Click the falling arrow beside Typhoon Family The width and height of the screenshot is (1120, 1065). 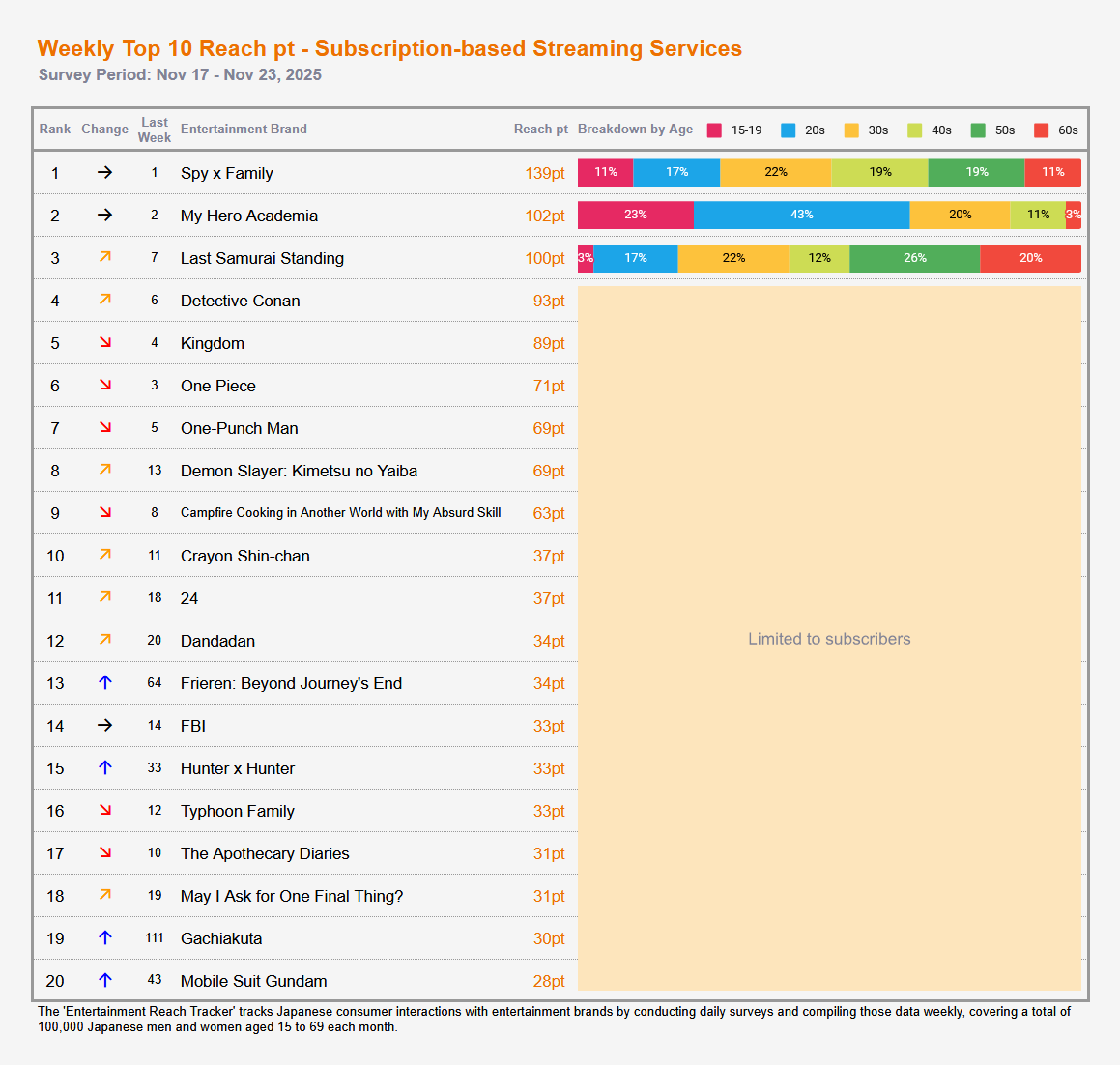(x=105, y=809)
